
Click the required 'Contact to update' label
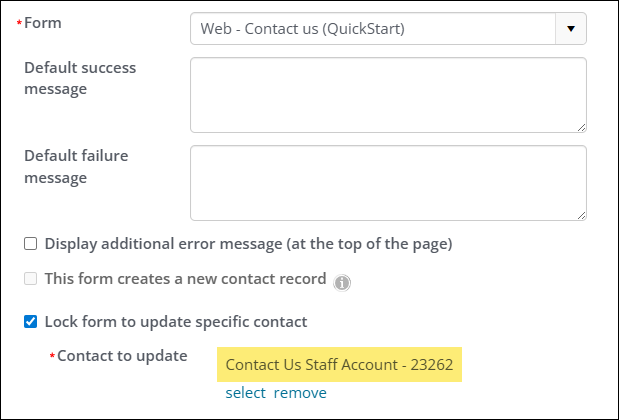coord(122,356)
